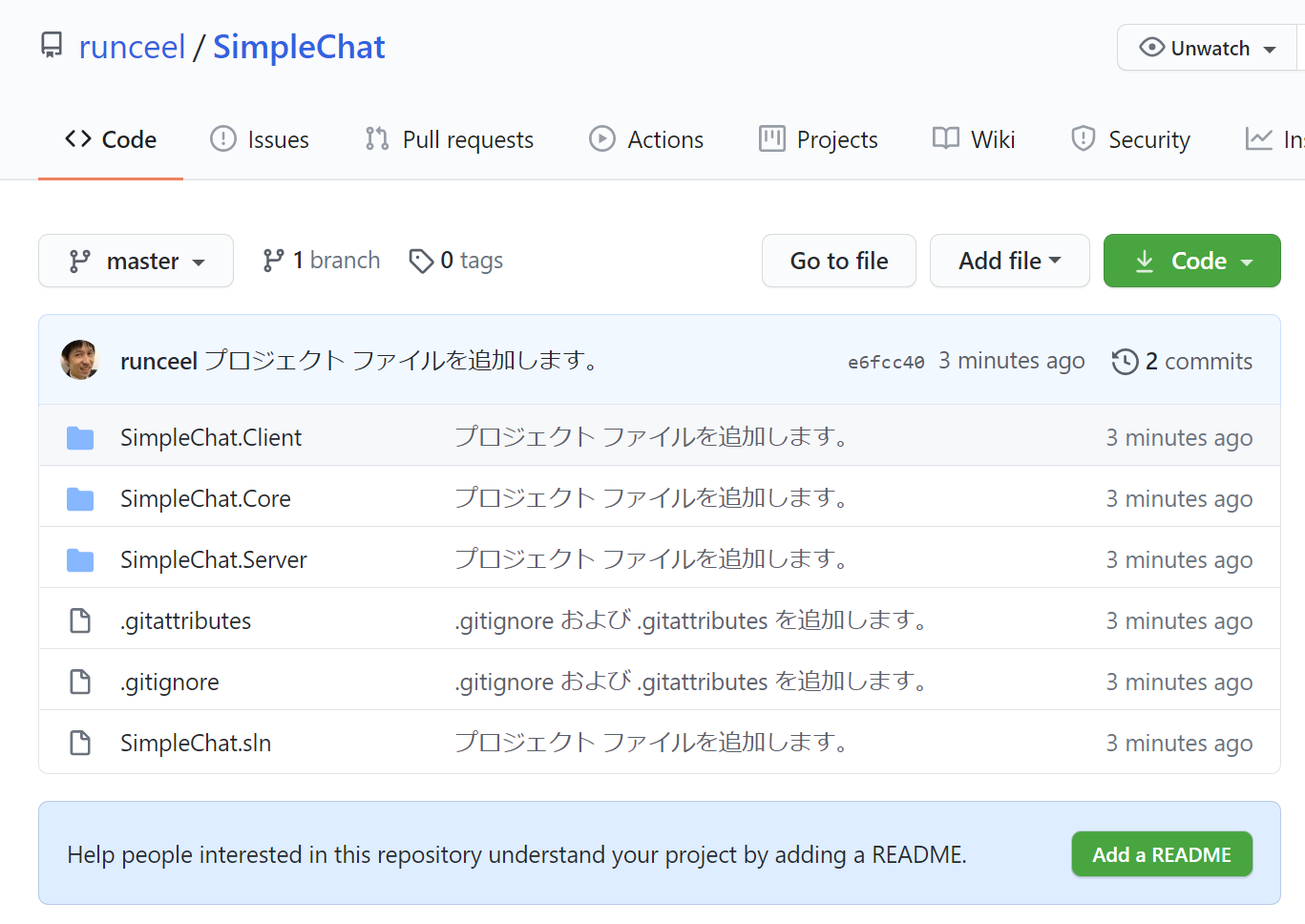This screenshot has width=1305, height=924.
Task: Open commit hash e6fcc40
Action: [x=885, y=362]
